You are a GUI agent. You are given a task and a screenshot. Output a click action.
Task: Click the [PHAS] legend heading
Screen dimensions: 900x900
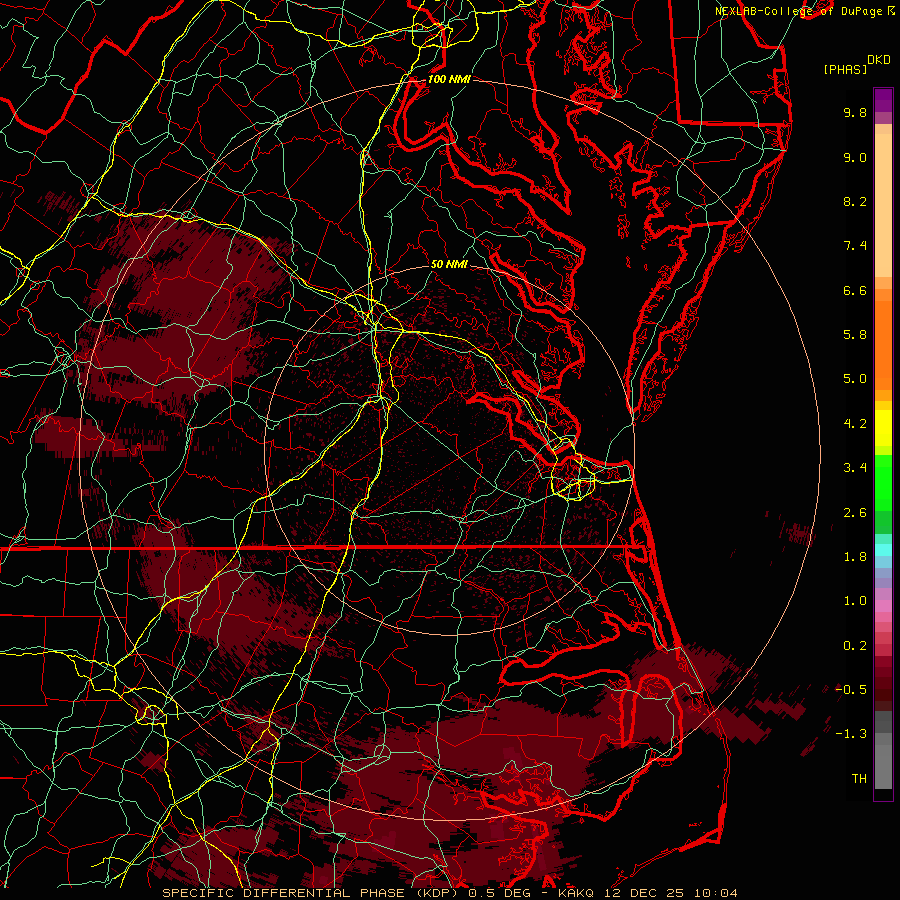click(845, 70)
